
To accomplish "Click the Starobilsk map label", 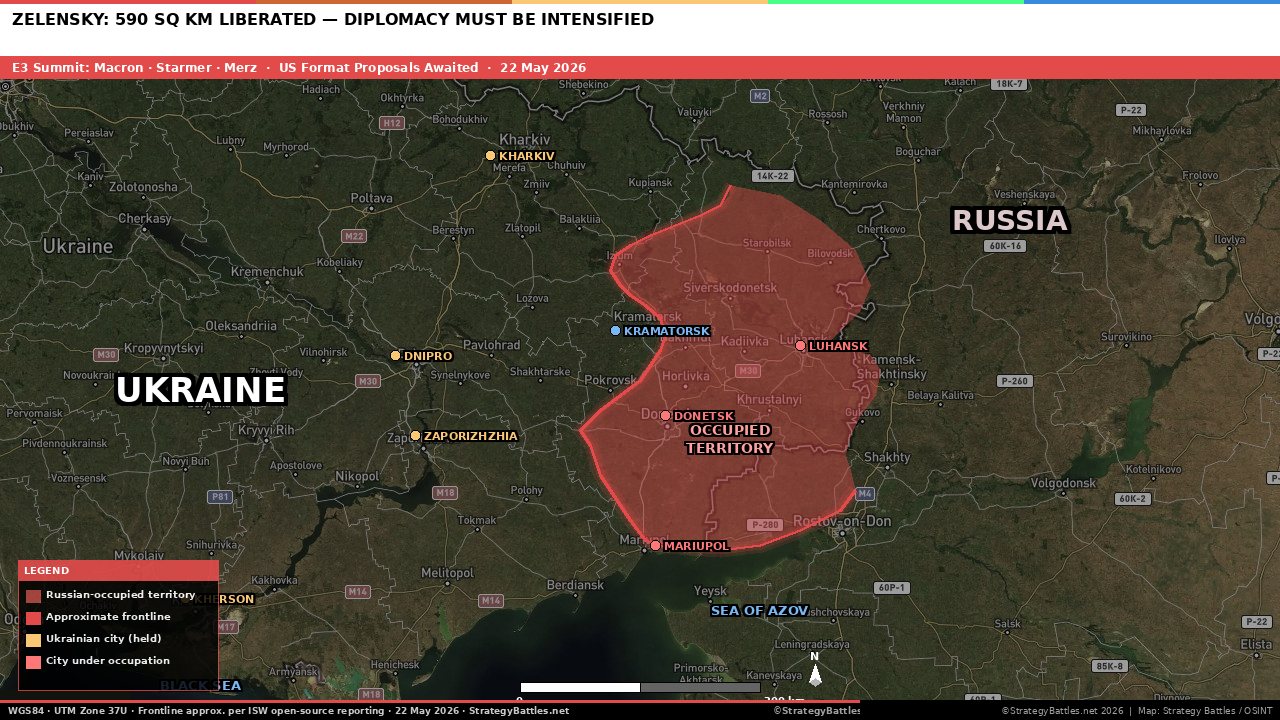I will pyautogui.click(x=767, y=243).
